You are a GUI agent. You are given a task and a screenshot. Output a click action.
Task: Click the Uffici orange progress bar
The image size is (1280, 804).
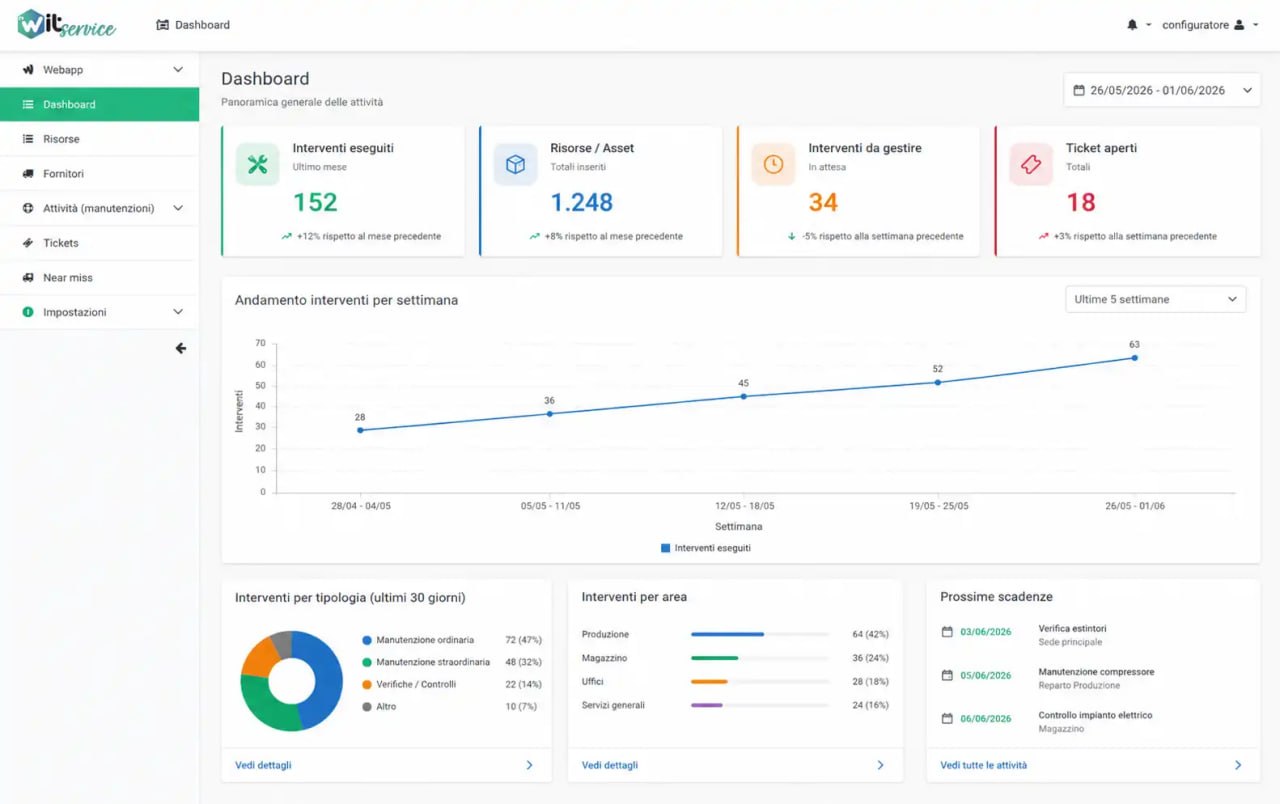709,681
